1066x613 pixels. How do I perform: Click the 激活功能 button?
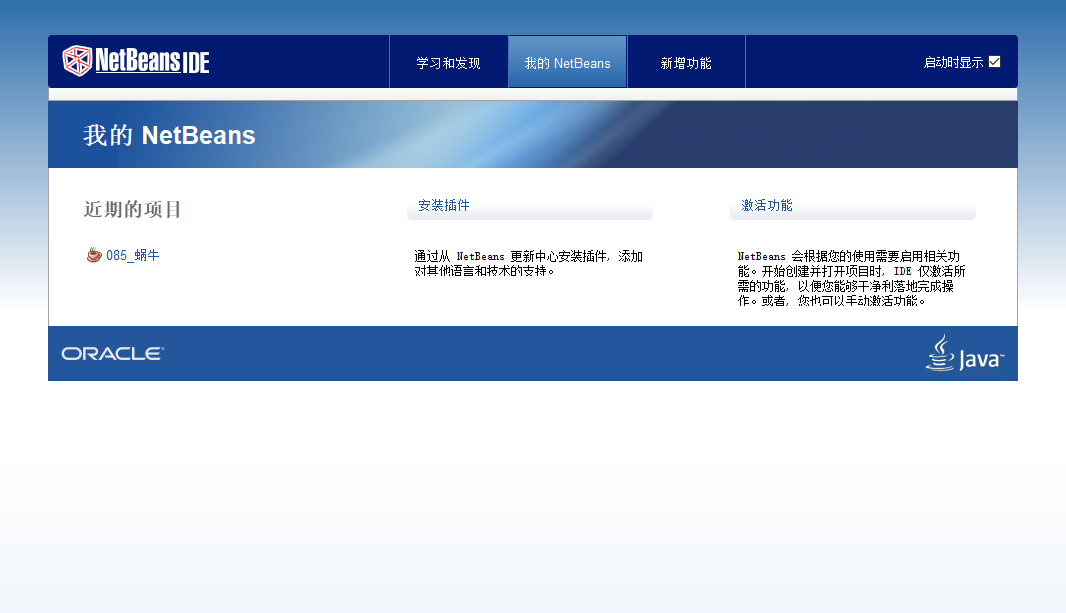pos(853,206)
